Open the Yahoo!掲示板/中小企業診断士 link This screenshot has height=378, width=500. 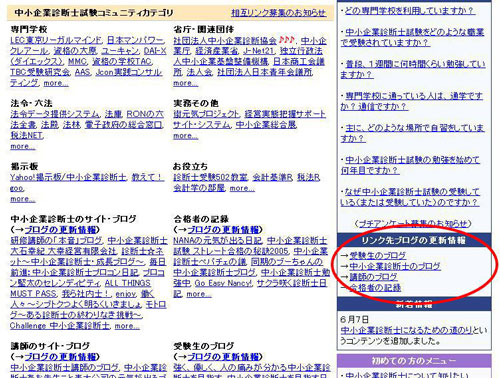tap(68, 177)
